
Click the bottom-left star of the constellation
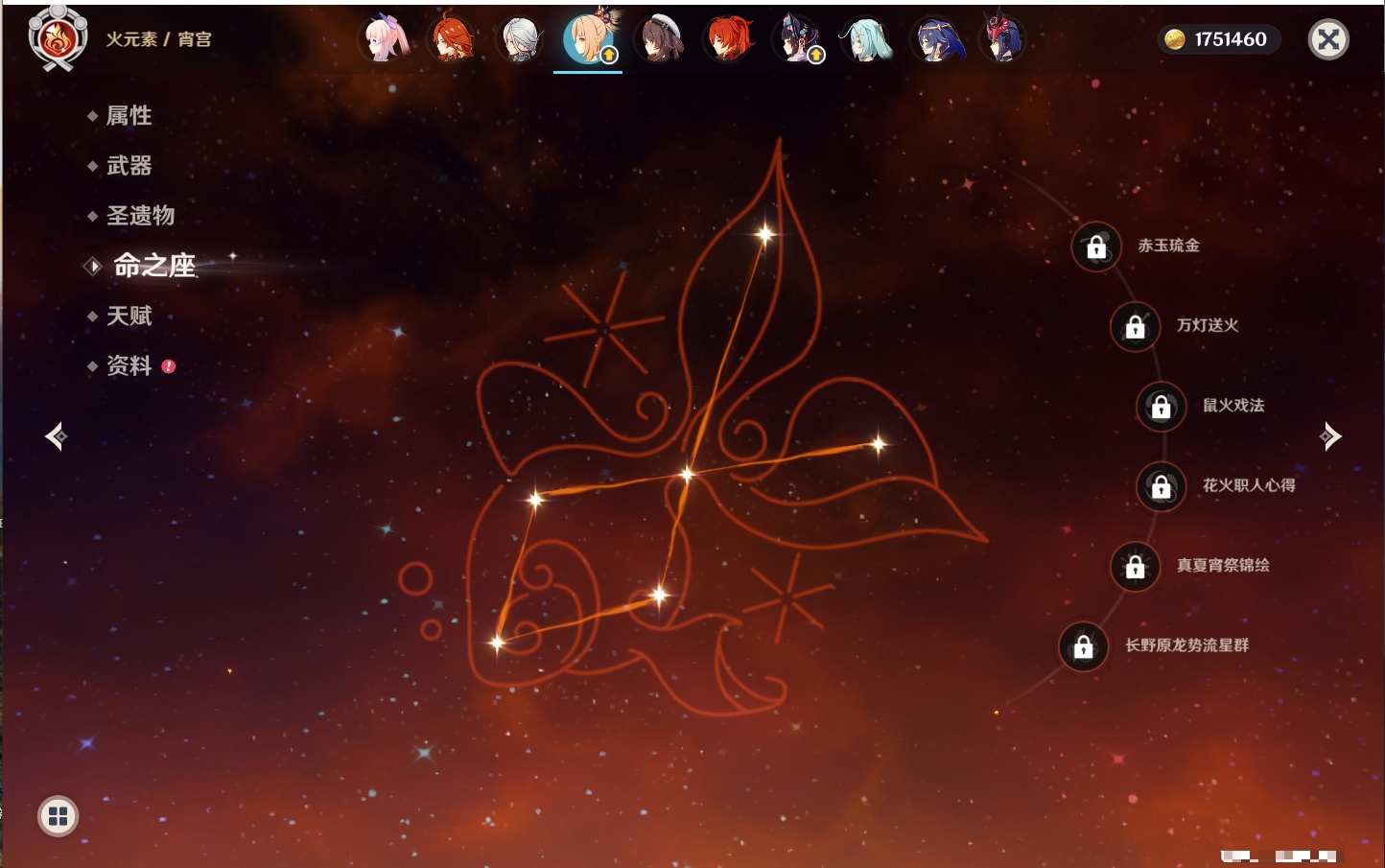coord(497,642)
